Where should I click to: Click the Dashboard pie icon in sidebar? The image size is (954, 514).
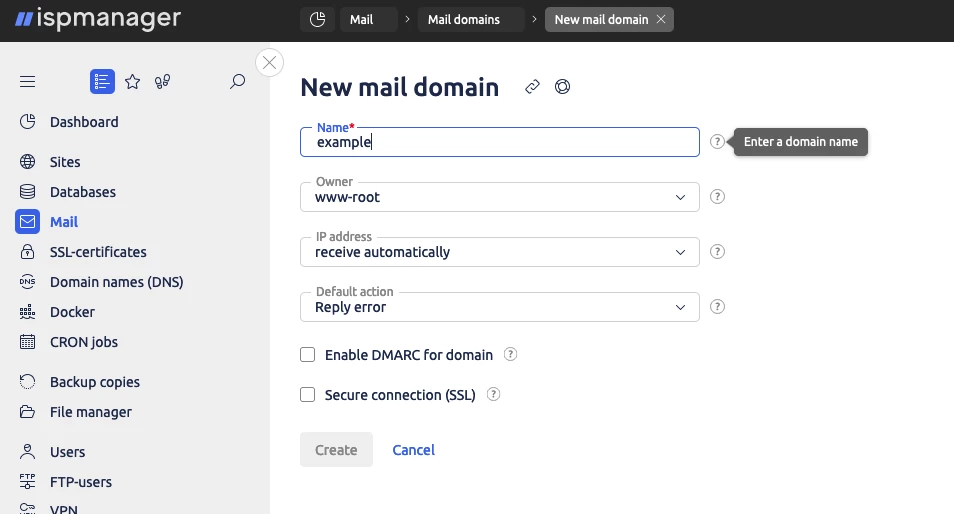27,122
